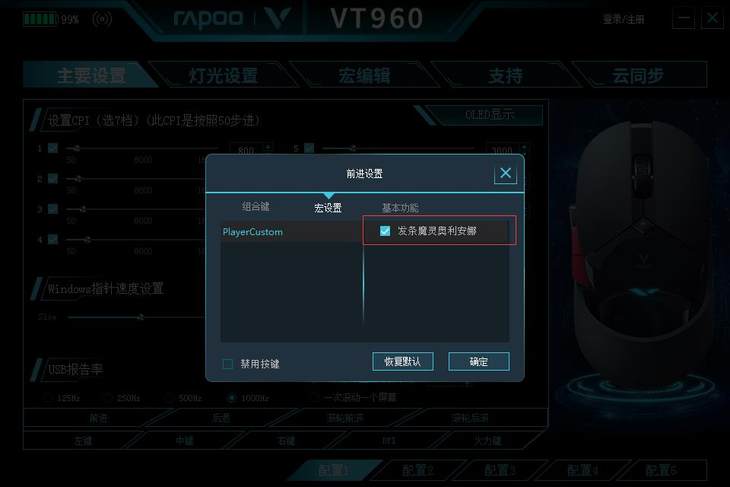Click the OLED显示 button
Screen dimensions: 730x487
coord(489,115)
